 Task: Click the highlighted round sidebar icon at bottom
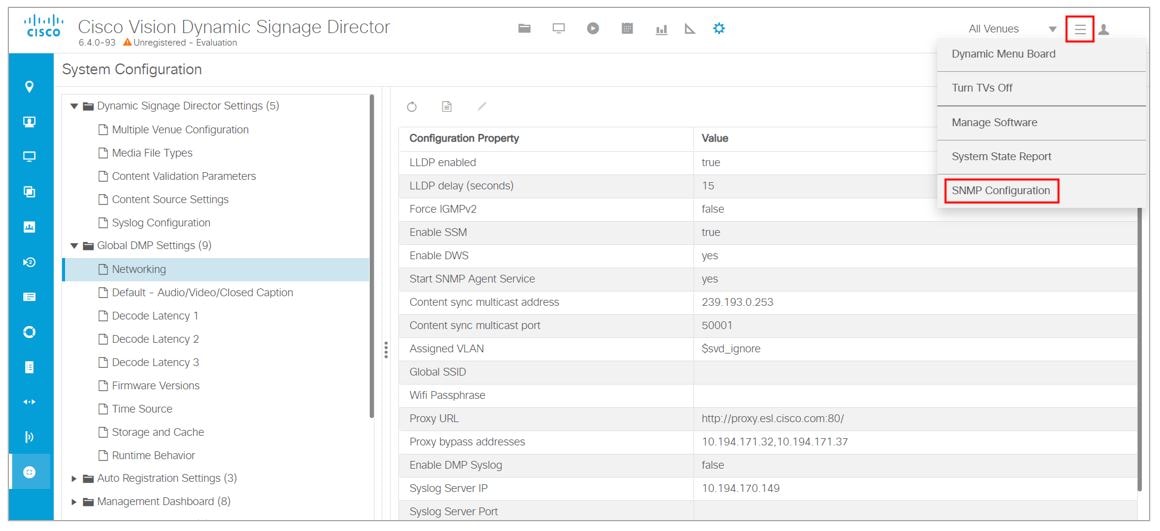click(30, 472)
